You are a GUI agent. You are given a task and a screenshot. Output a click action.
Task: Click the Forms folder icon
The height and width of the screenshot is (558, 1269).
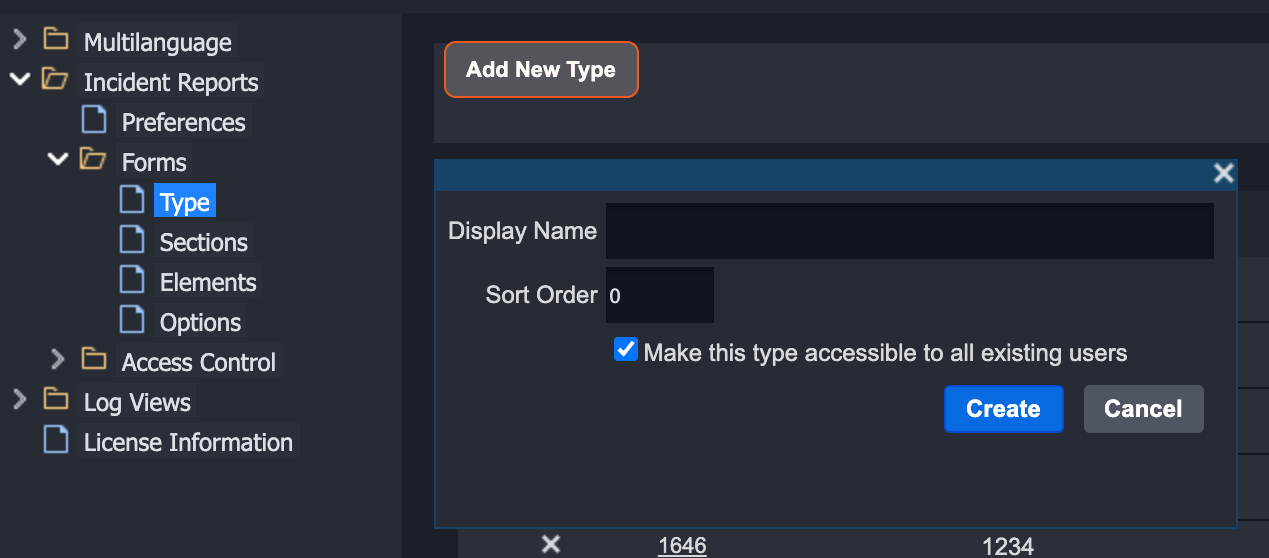pos(94,160)
